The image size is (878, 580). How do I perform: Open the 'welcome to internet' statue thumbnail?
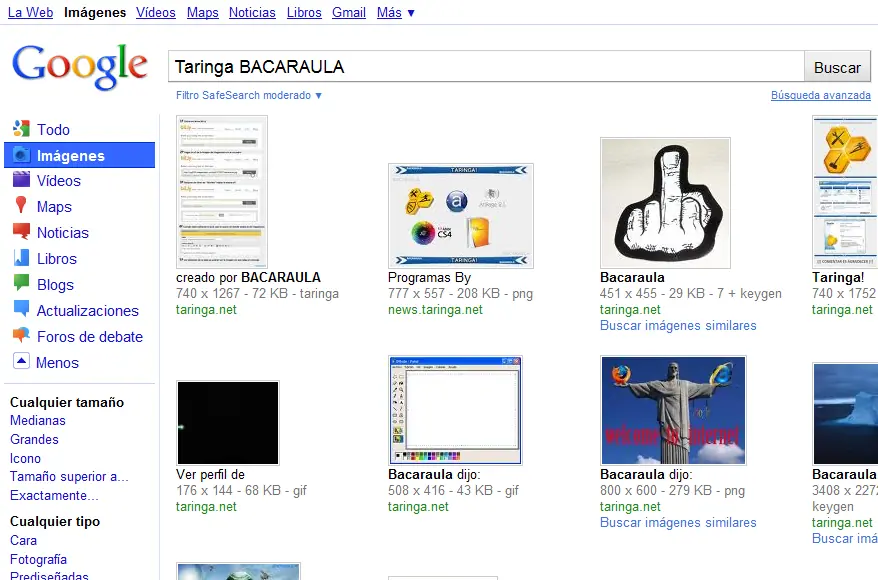pyautogui.click(x=673, y=410)
